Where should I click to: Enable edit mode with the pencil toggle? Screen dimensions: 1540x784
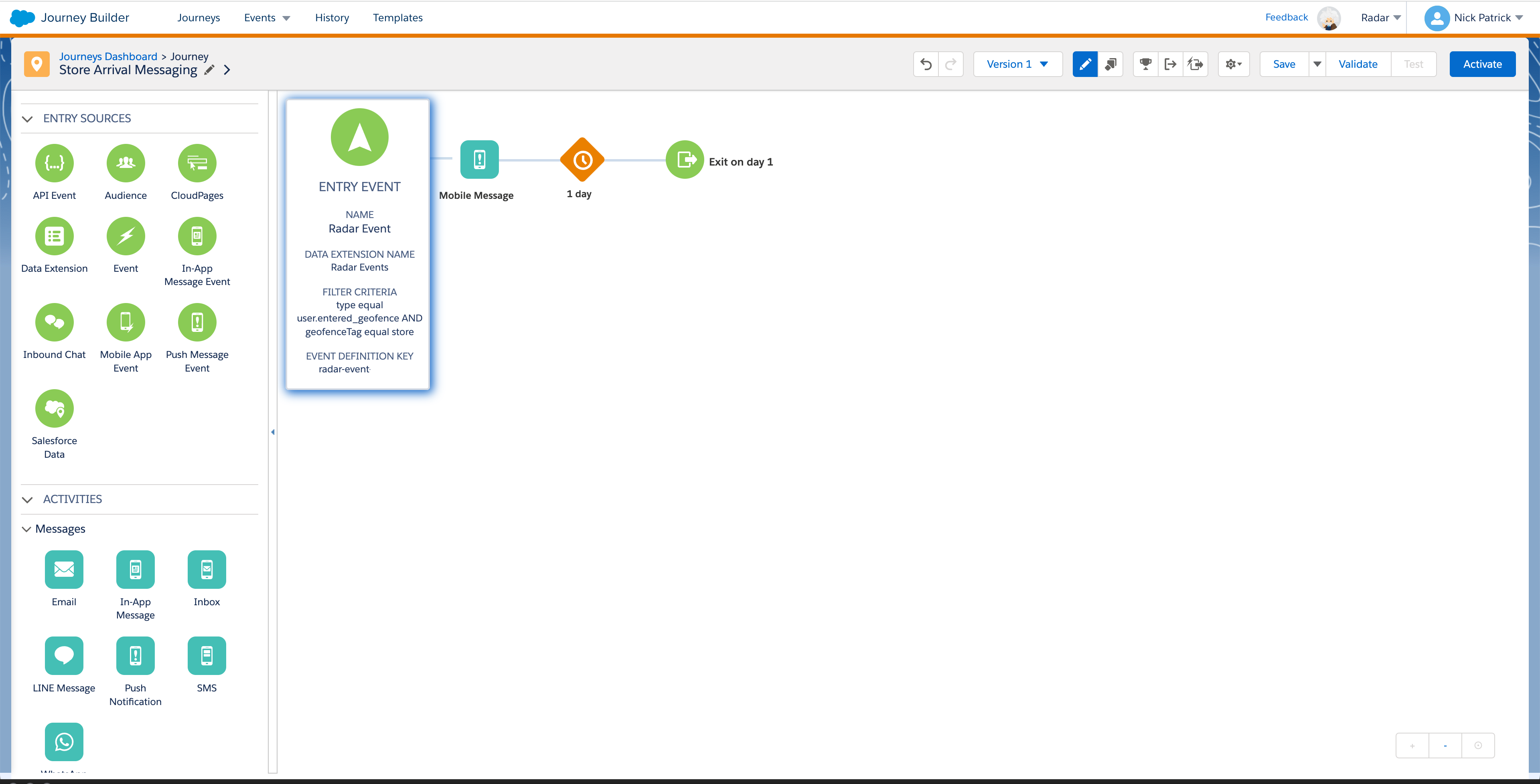tap(1084, 64)
